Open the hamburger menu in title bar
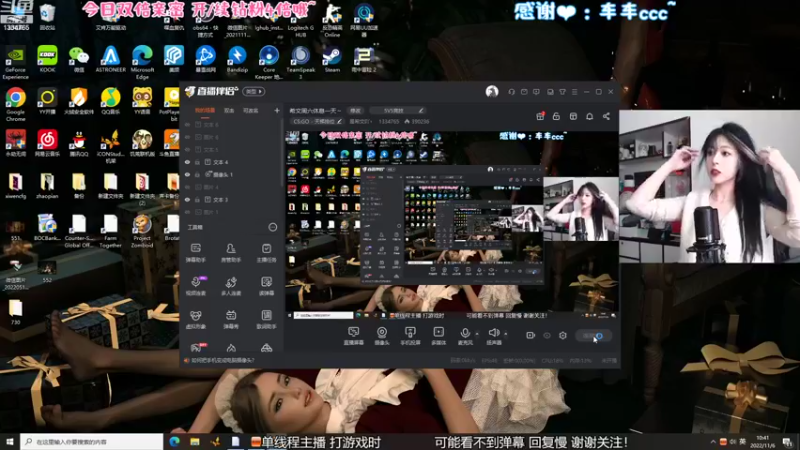Image resolution: width=800 pixels, height=450 pixels. tap(574, 92)
